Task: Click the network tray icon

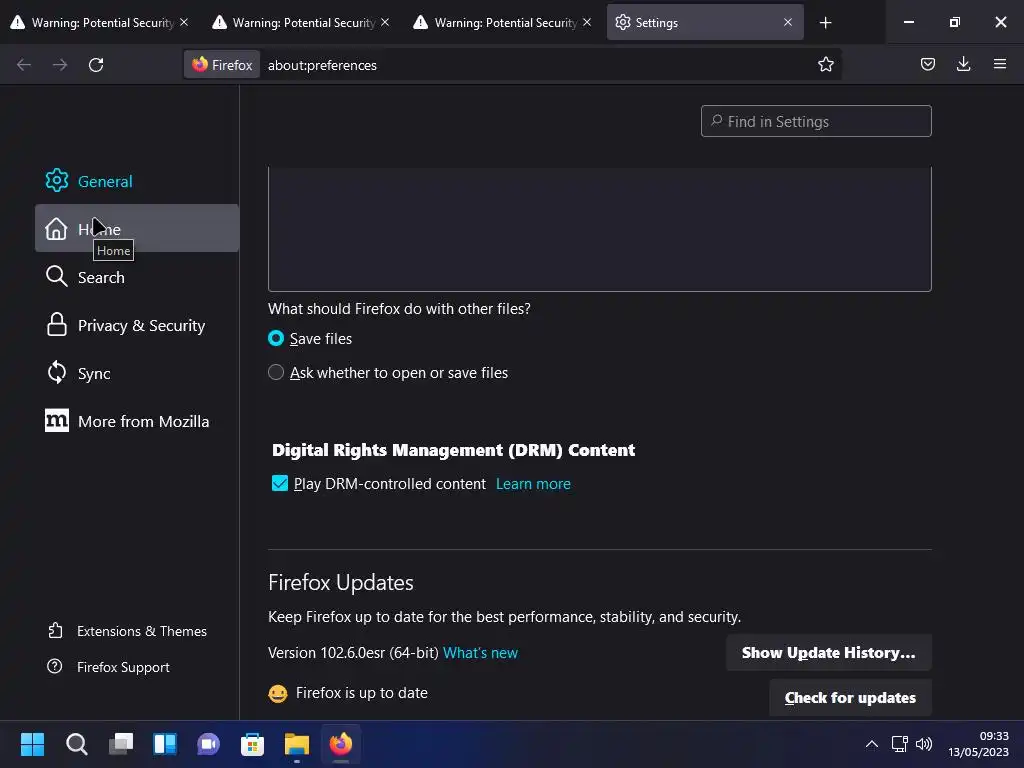Action: coord(899,744)
